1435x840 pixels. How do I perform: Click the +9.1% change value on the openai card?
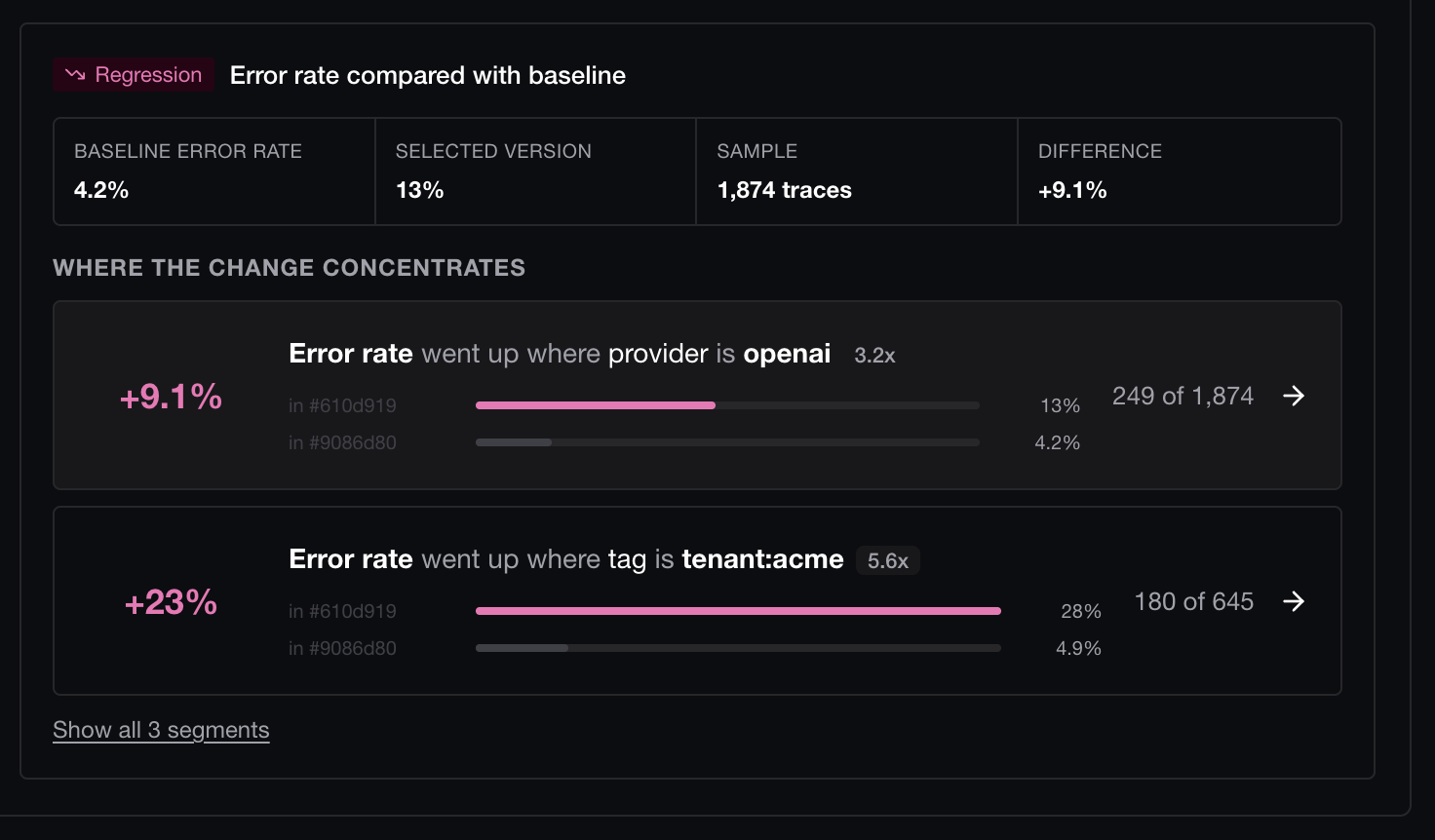pyautogui.click(x=171, y=397)
